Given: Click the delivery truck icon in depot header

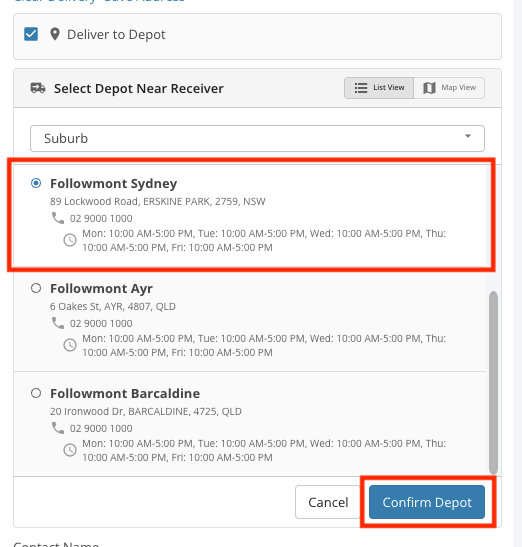Looking at the screenshot, I should (38, 88).
